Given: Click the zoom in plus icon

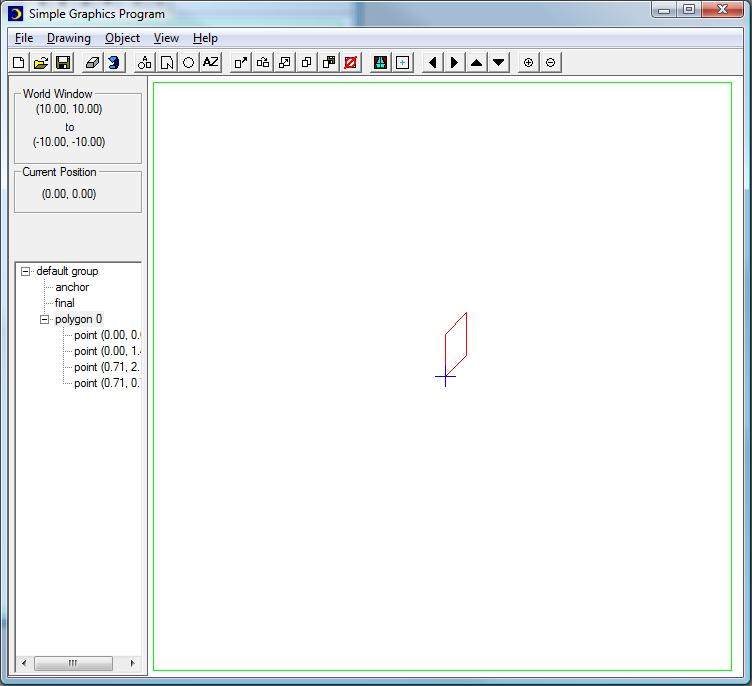Looking at the screenshot, I should (528, 62).
